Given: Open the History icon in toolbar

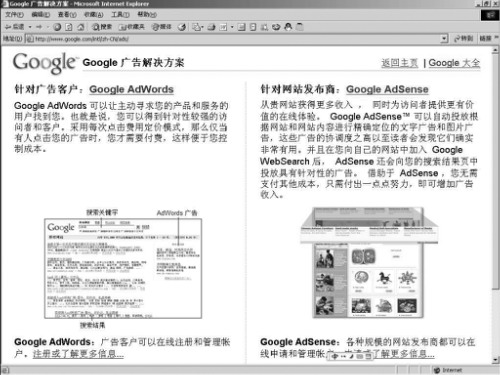Looking at the screenshot, I should 182,27.
